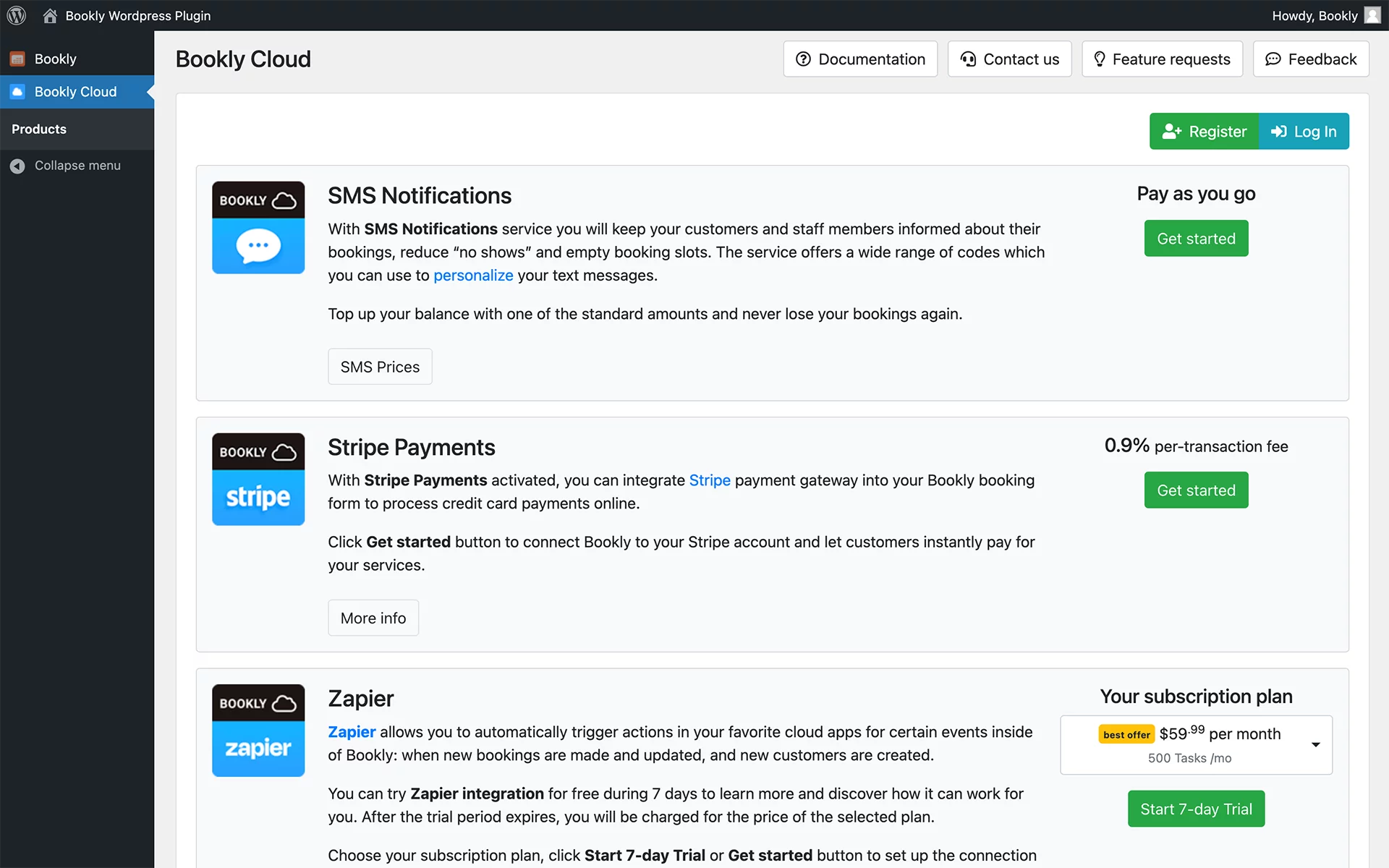
Task: Open the Products submenu item
Action: [x=39, y=129]
